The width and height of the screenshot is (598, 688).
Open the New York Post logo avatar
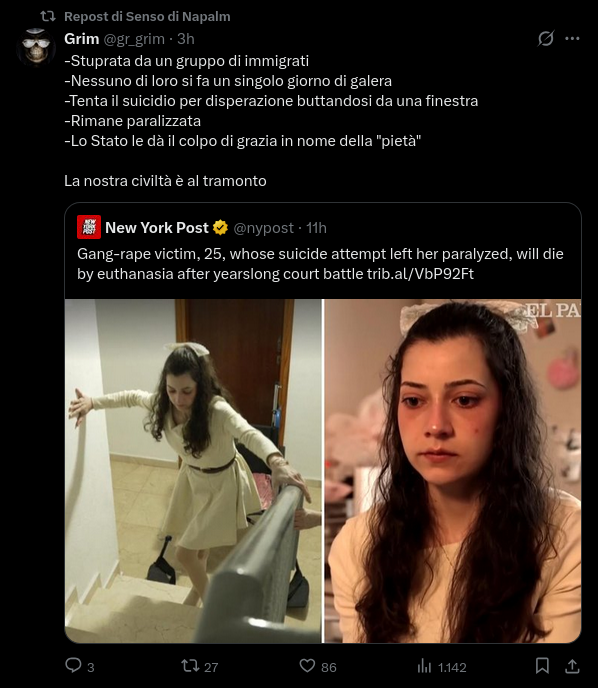pos(89,227)
